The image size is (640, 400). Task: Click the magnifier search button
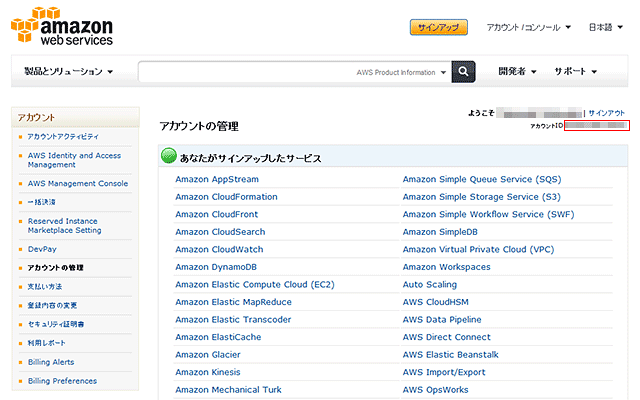pyautogui.click(x=463, y=71)
